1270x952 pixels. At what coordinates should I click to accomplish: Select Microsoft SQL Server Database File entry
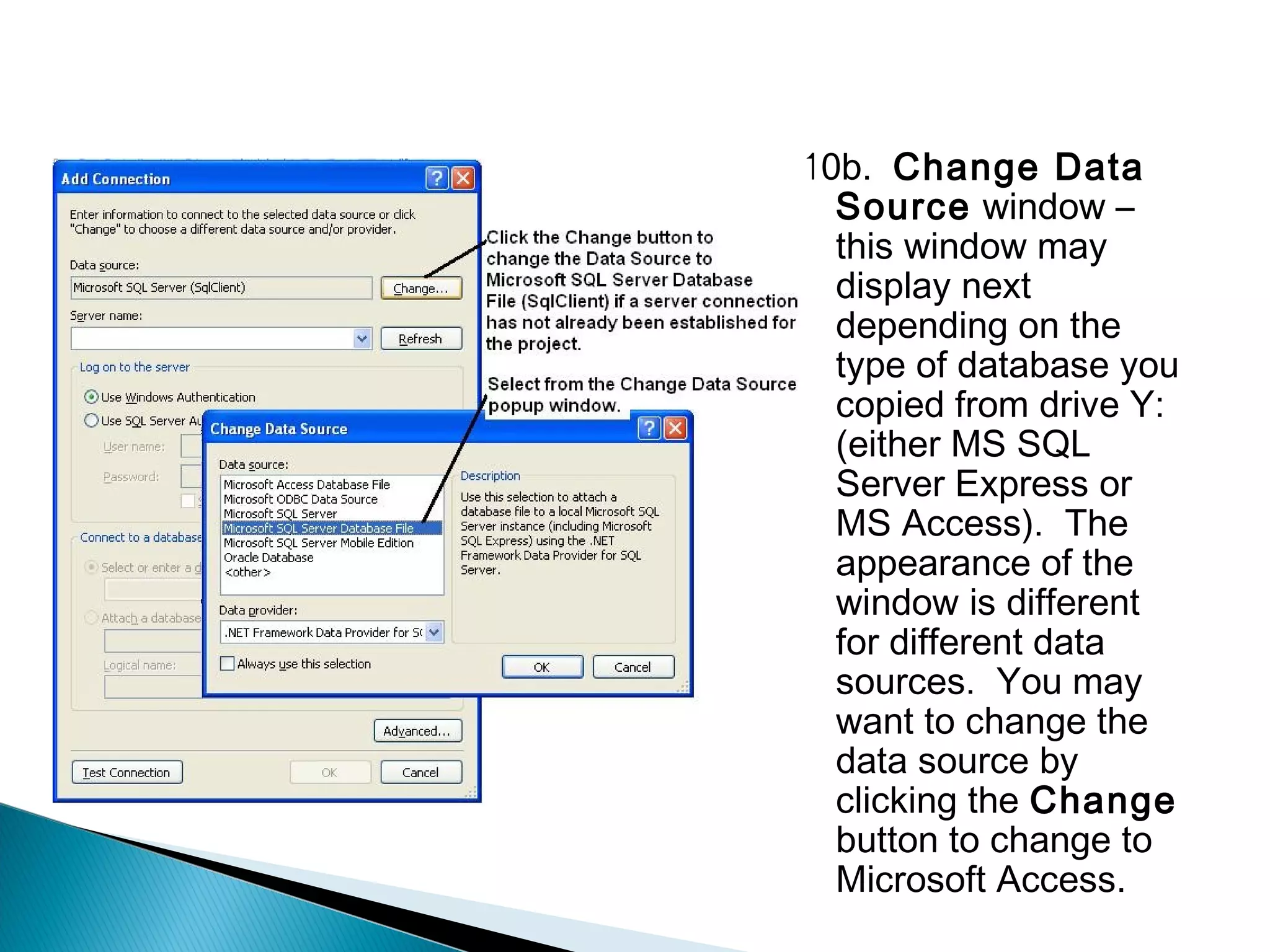[x=332, y=528]
